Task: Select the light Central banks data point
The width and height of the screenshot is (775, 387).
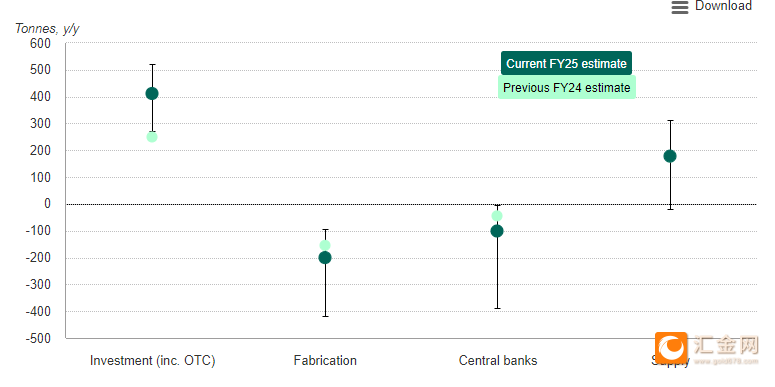Action: click(x=497, y=216)
